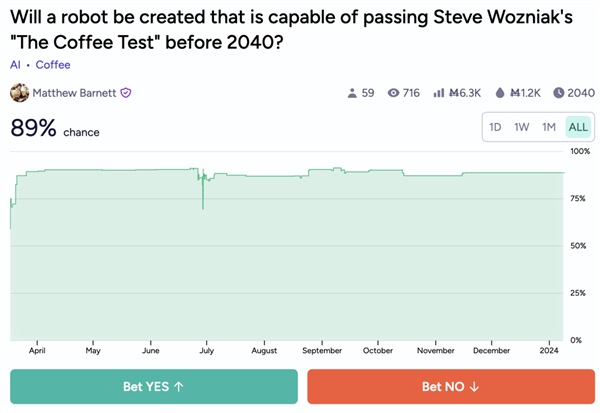The height and width of the screenshot is (413, 600).
Task: Click Matthew Barnett's avatar picture
Action: point(19,93)
